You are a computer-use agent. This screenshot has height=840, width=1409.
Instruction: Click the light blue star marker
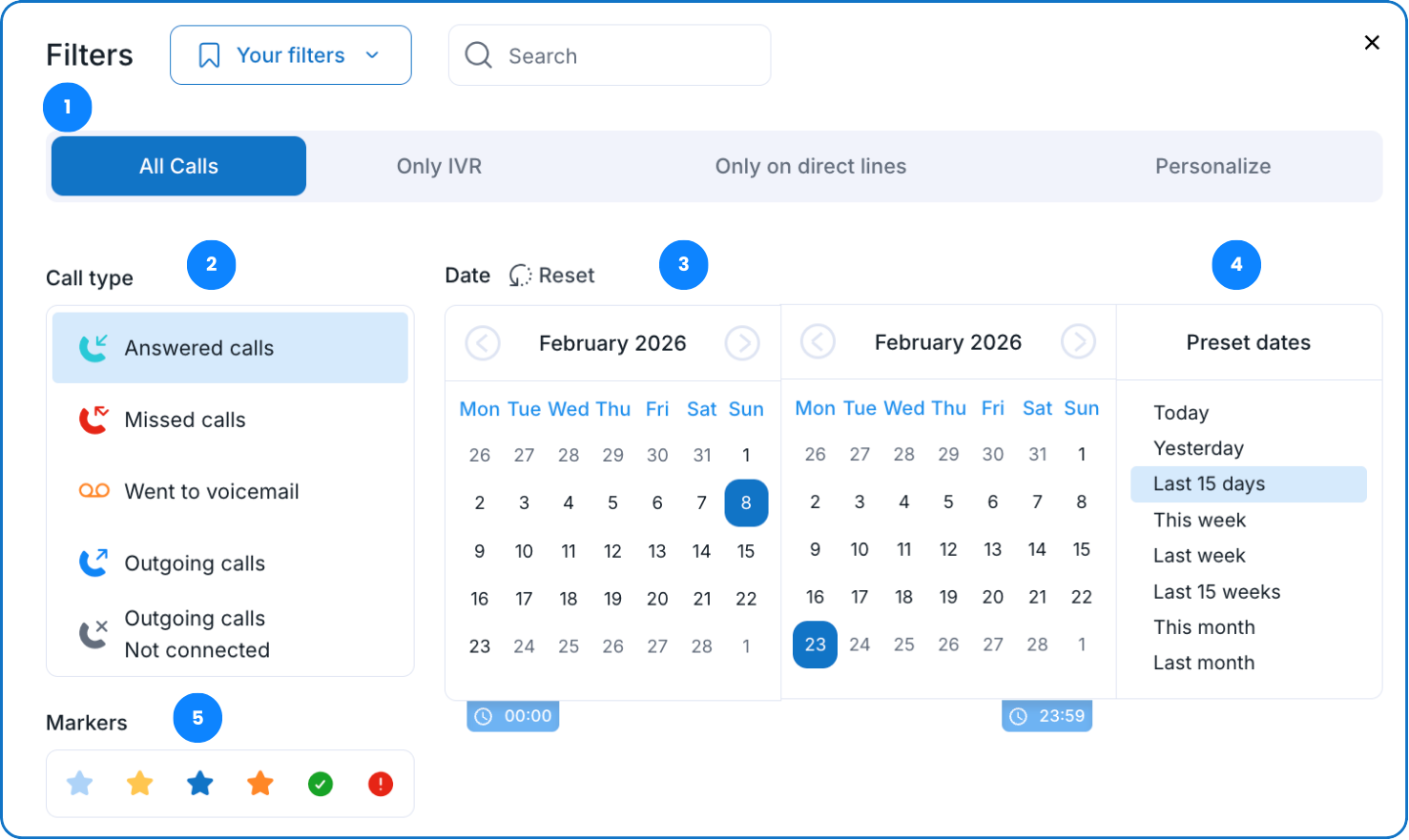[x=80, y=784]
